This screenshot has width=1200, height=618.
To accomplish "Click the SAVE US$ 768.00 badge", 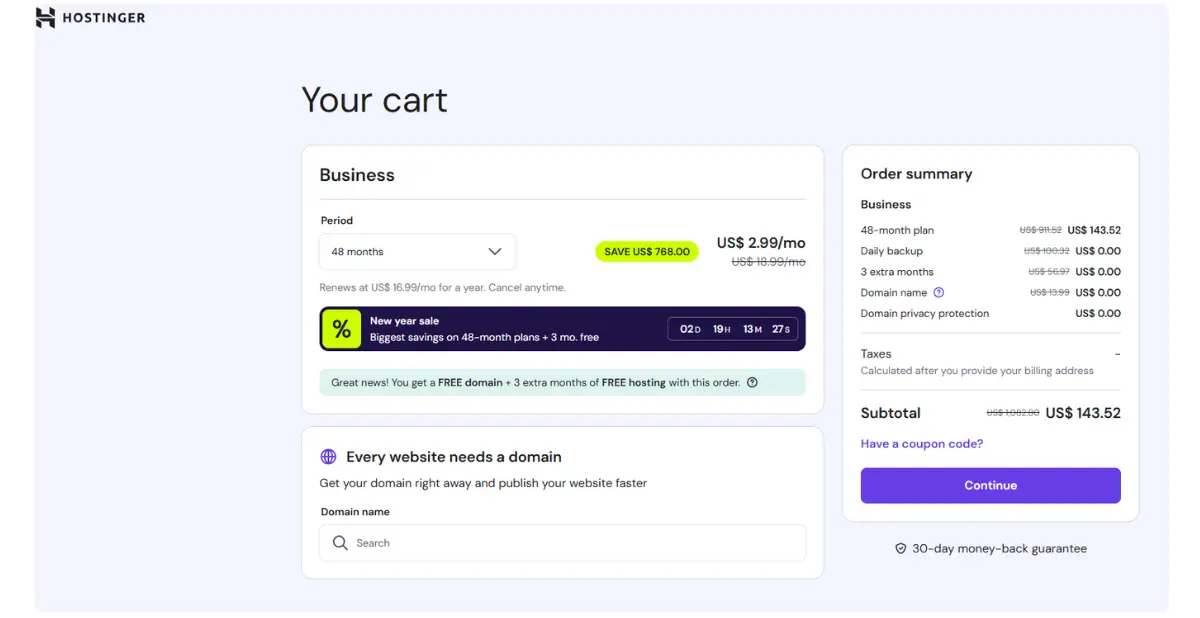I will click(x=646, y=251).
